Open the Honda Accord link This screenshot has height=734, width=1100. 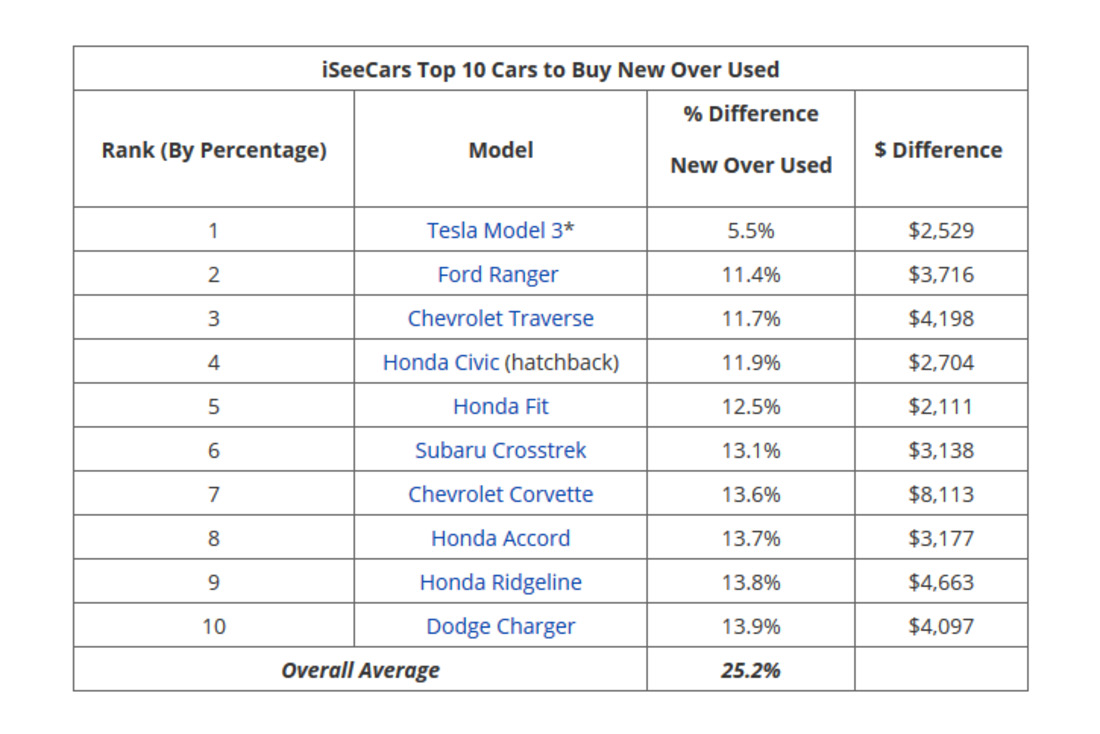(500, 538)
